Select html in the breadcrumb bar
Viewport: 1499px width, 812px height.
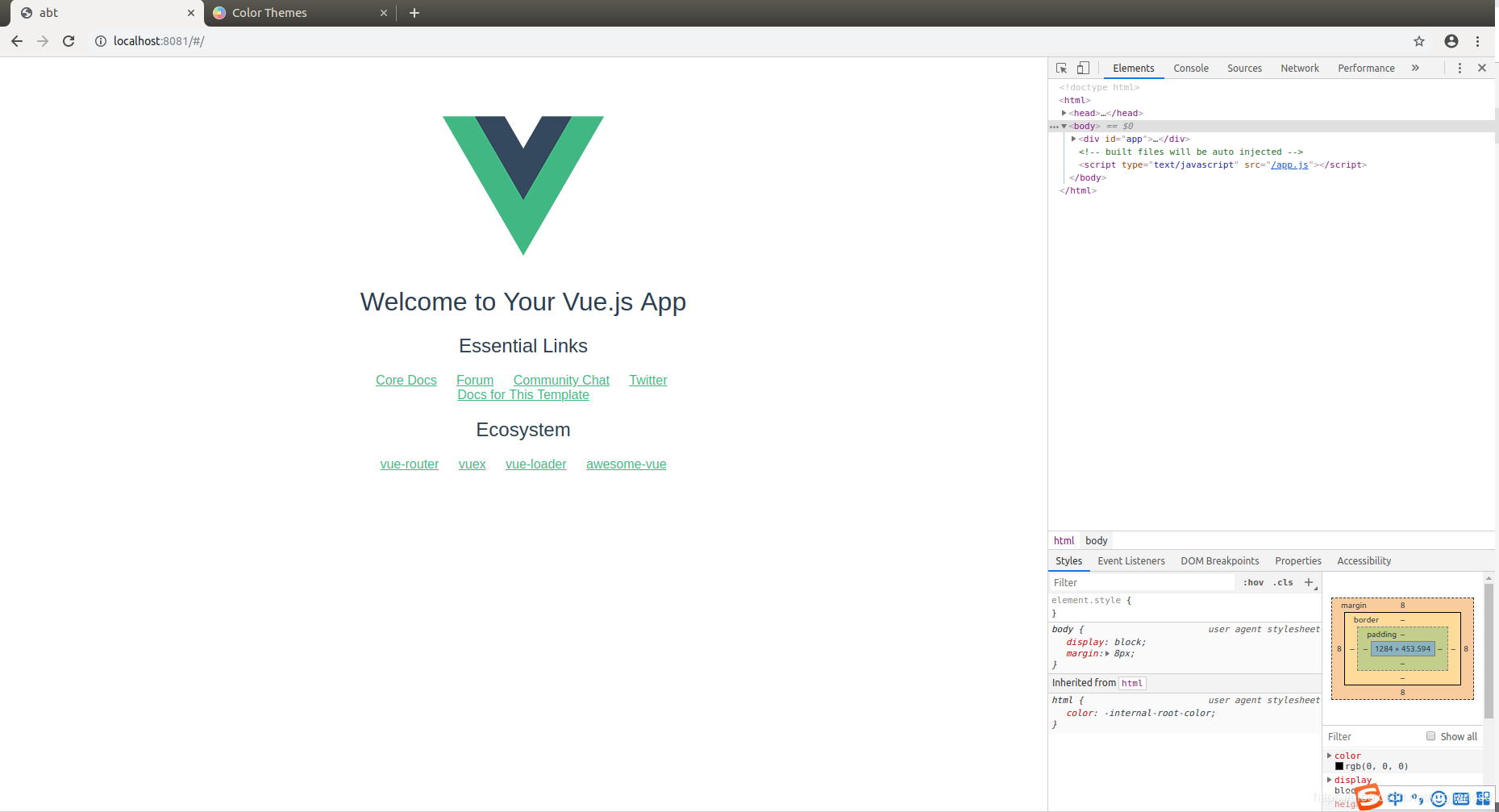pyautogui.click(x=1064, y=540)
